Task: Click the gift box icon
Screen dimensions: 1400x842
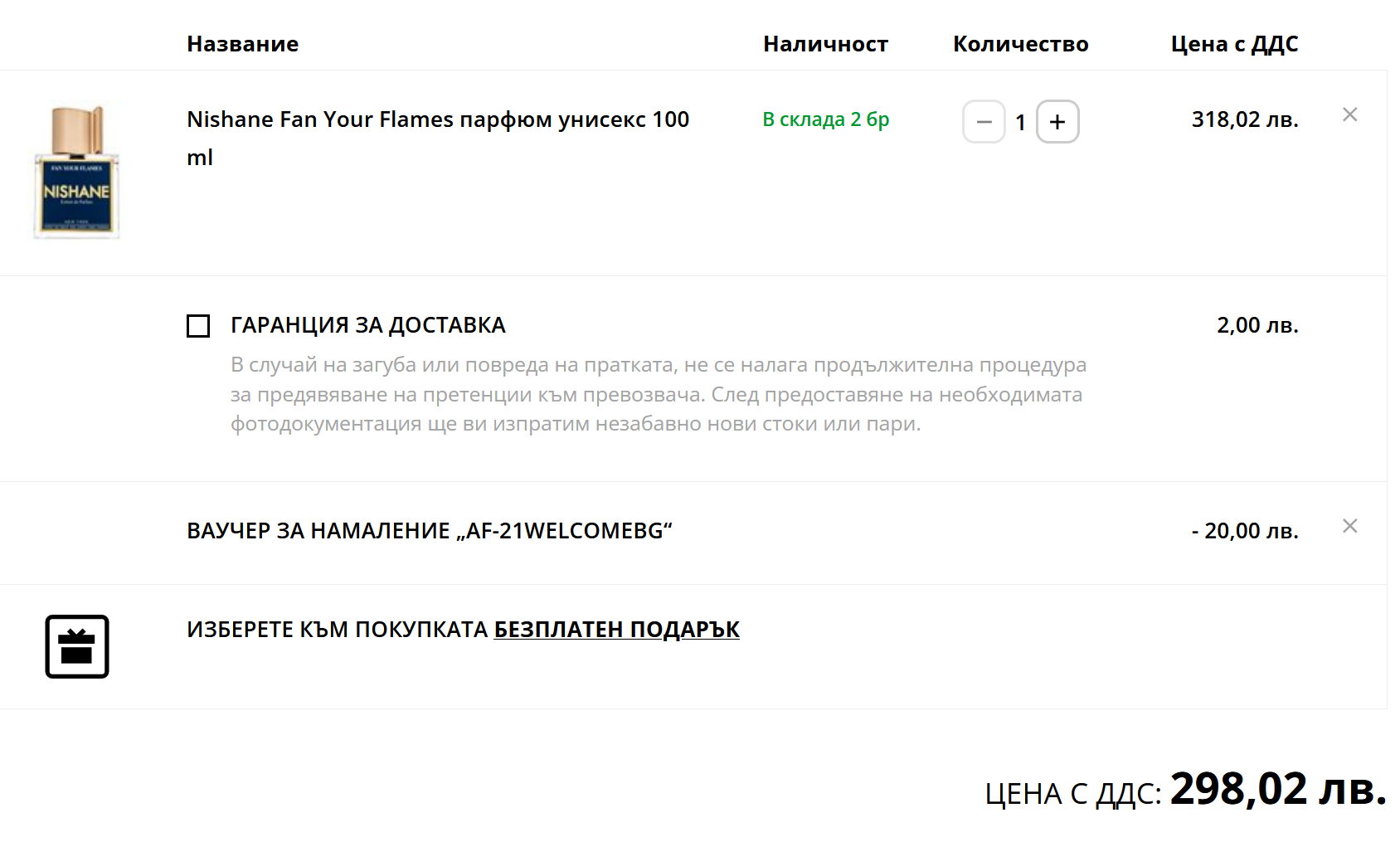Action: point(77,646)
